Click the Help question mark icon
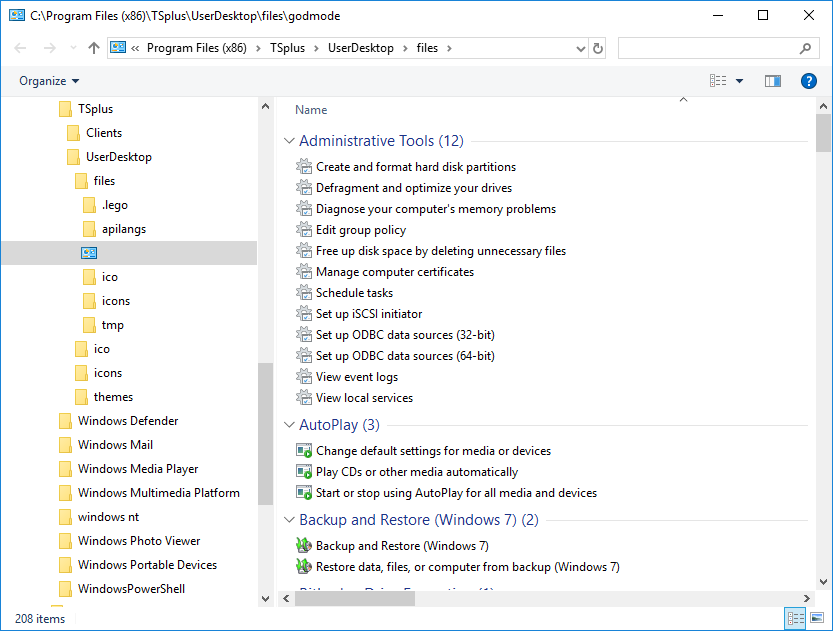833x631 pixels. click(809, 81)
